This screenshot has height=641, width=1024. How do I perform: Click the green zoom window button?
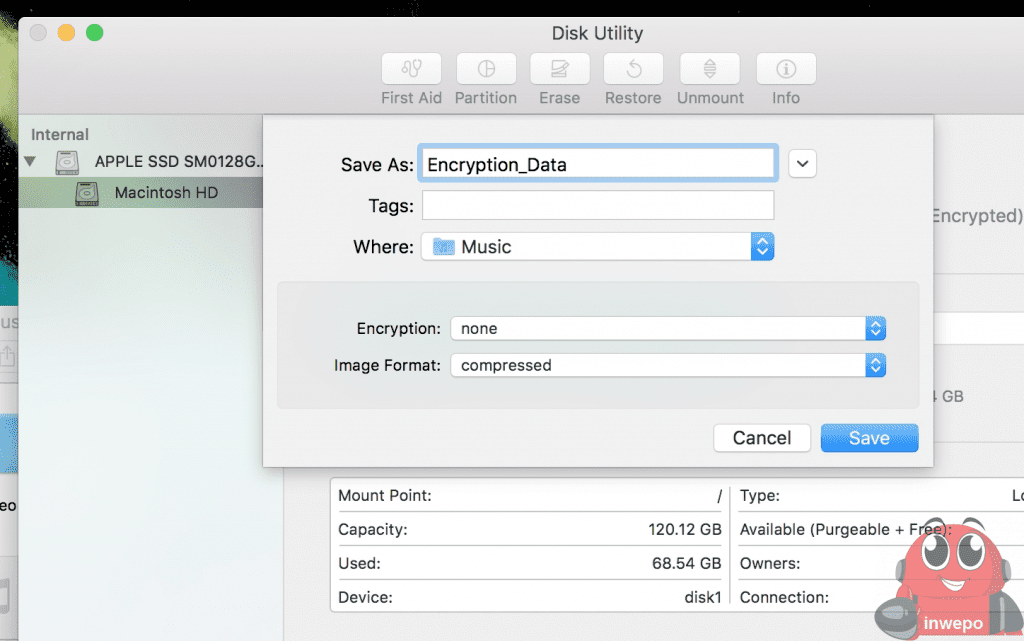pos(95,33)
